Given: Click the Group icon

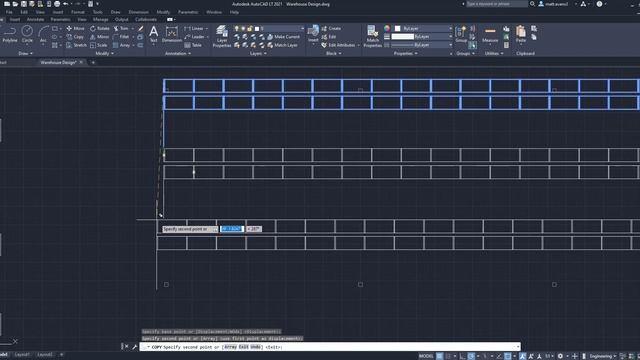Looking at the screenshot, I should (x=461, y=34).
